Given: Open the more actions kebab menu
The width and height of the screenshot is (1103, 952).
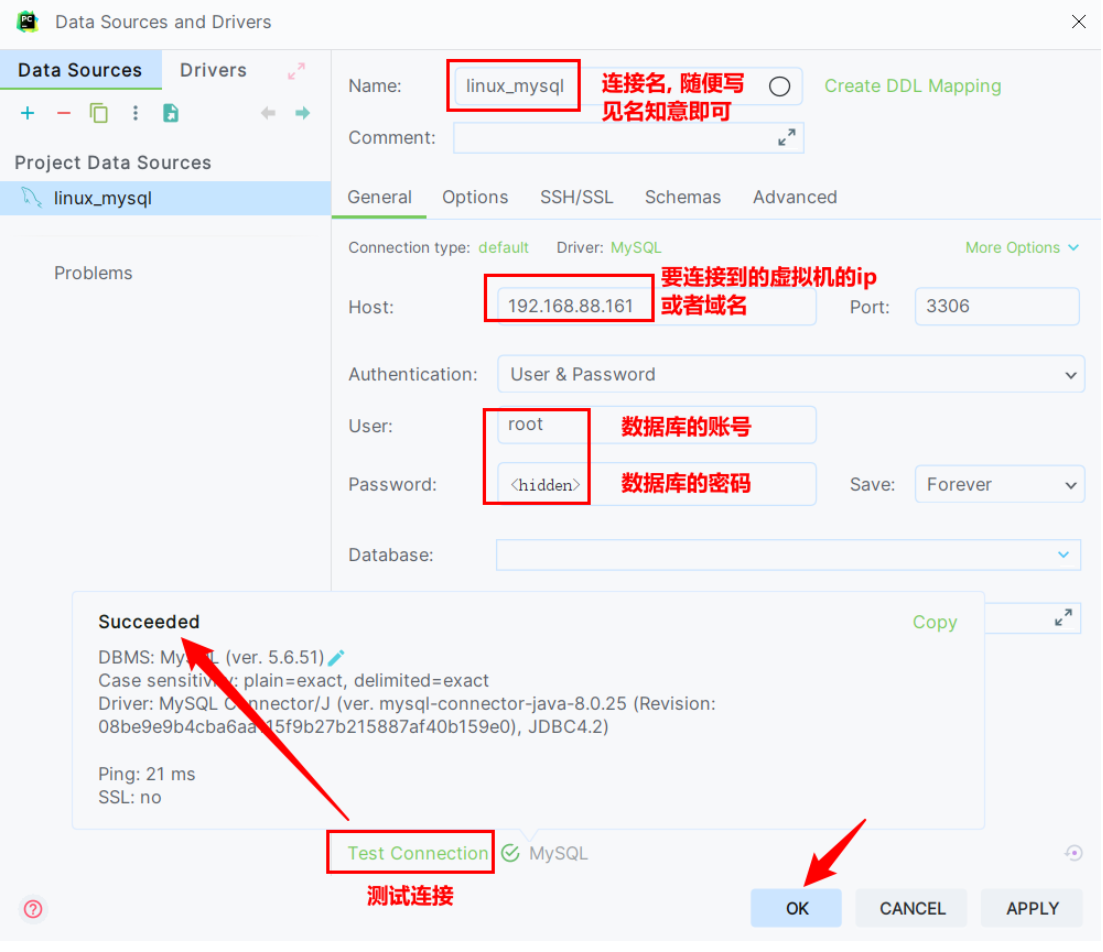Looking at the screenshot, I should click(x=135, y=113).
